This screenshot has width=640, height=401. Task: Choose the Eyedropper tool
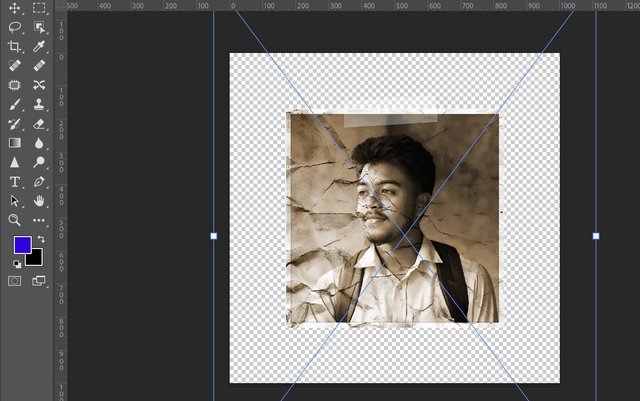(x=39, y=47)
